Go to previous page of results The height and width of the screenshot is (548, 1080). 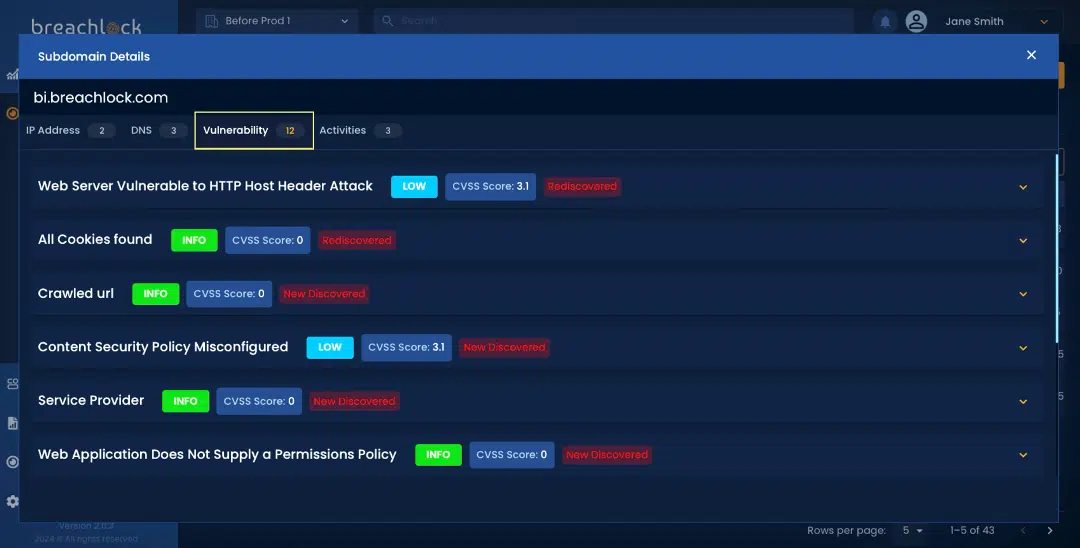(x=1024, y=530)
